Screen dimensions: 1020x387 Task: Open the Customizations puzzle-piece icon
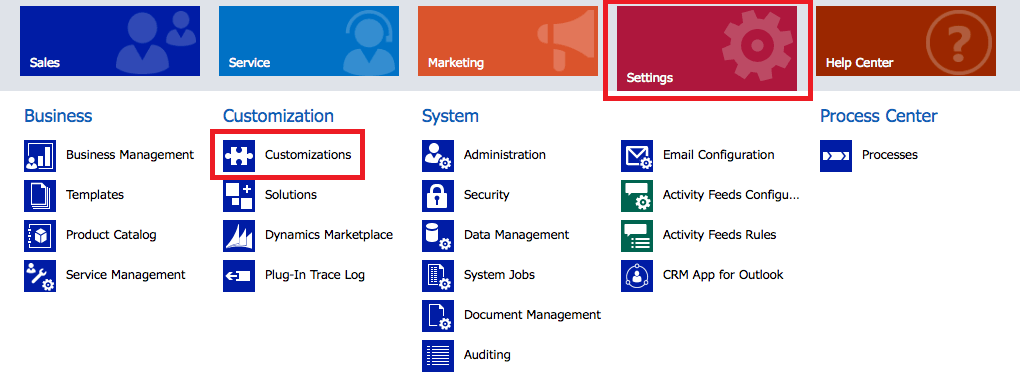(239, 155)
